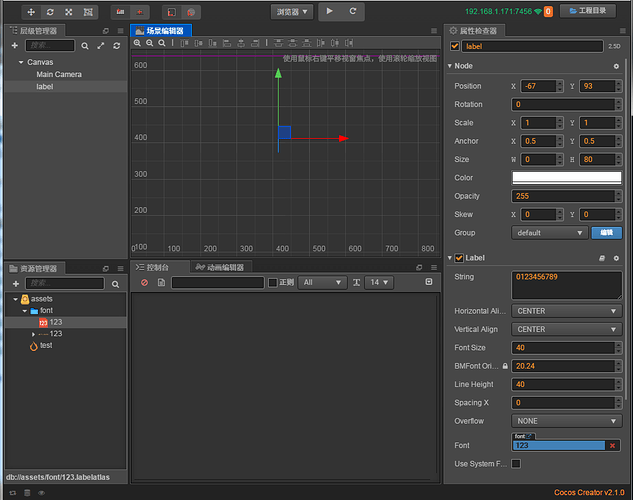The height and width of the screenshot is (500, 633).
Task: Select the move transform tool in top toolbar
Action: (30, 12)
